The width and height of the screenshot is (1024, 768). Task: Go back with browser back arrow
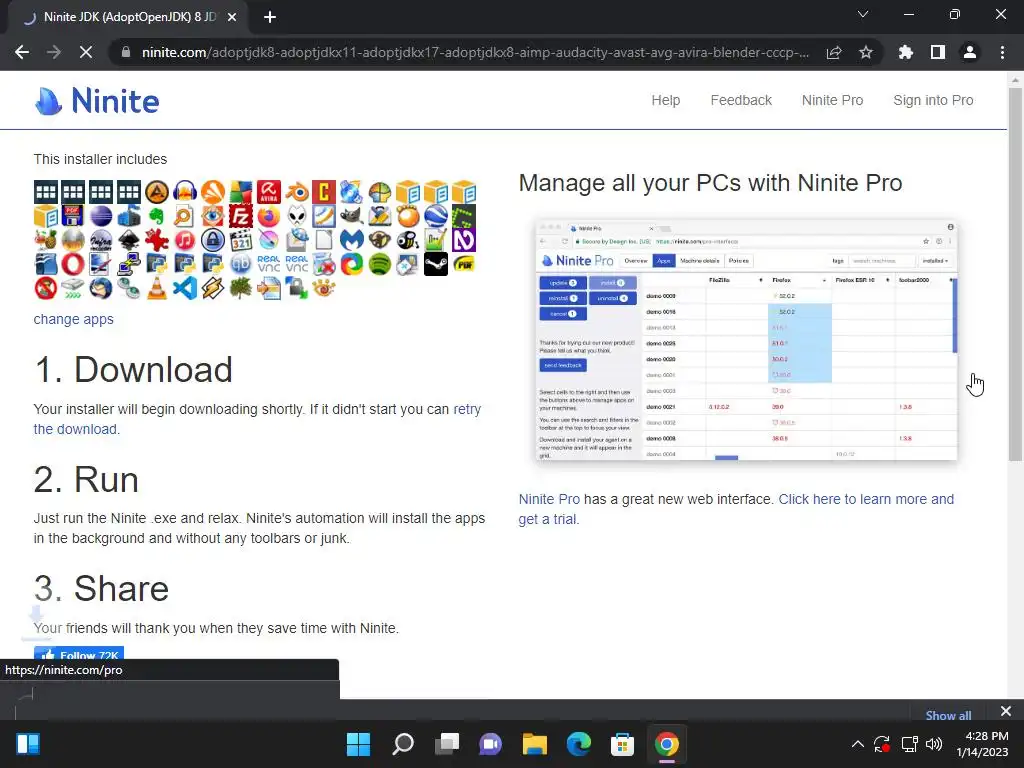[22, 52]
